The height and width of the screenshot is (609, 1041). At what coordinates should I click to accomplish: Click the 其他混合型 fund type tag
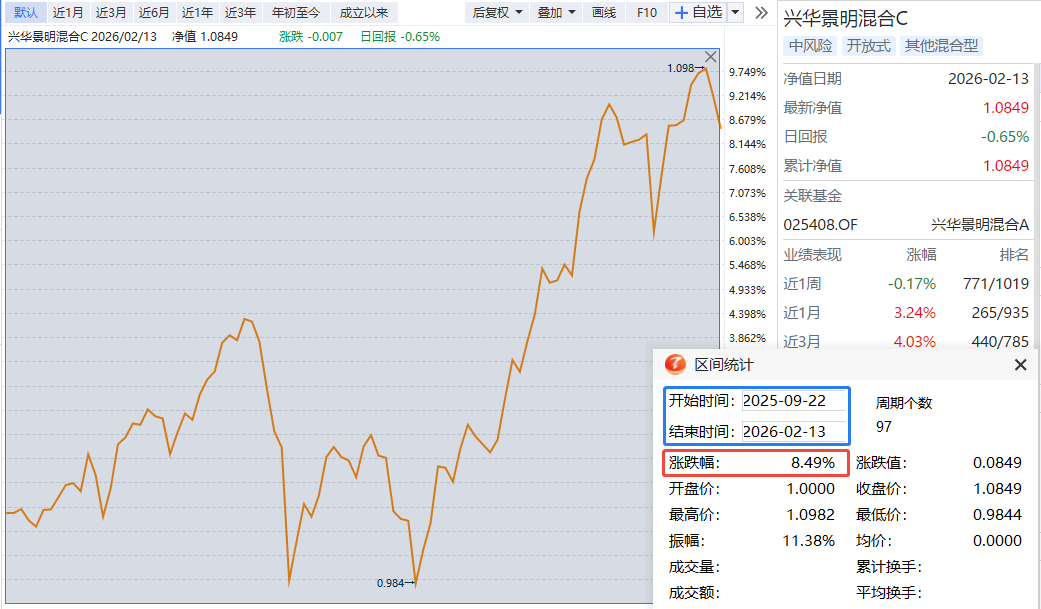click(x=941, y=46)
